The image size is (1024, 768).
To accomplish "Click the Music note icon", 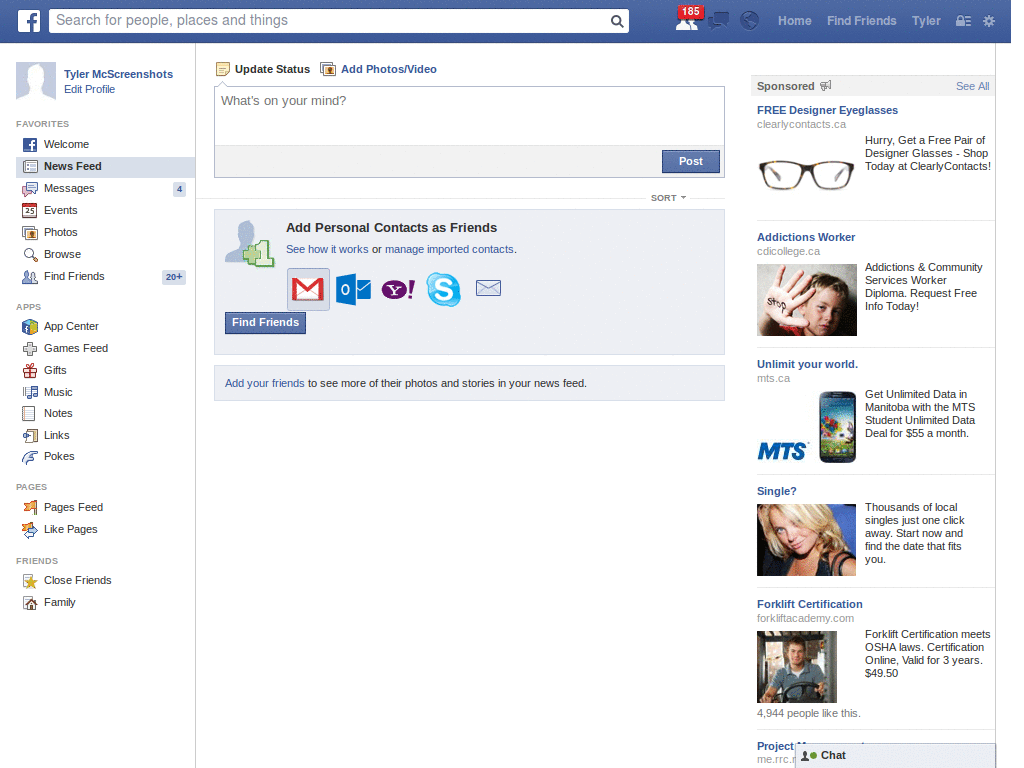I will (x=30, y=392).
